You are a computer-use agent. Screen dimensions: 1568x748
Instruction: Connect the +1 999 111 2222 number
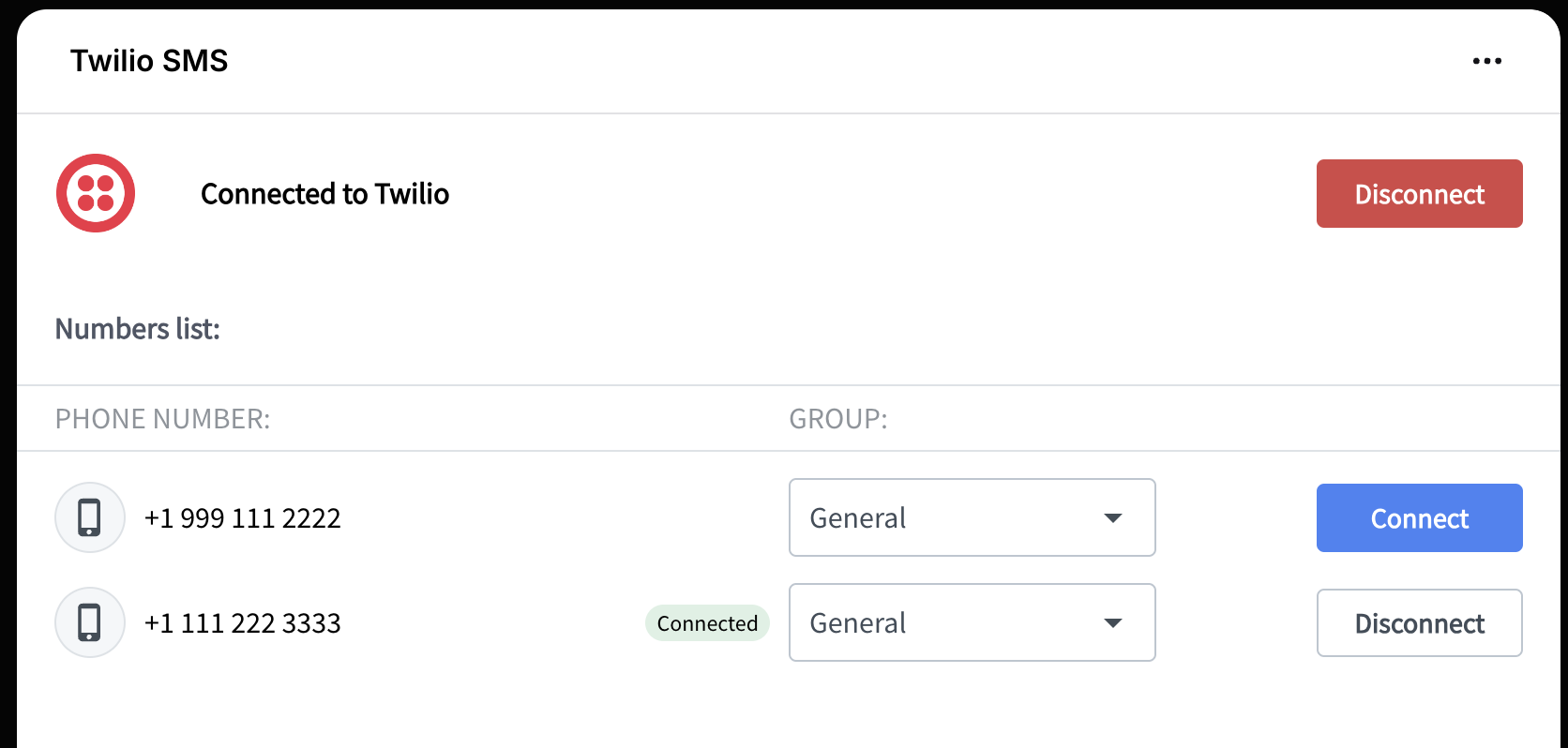pos(1419,518)
